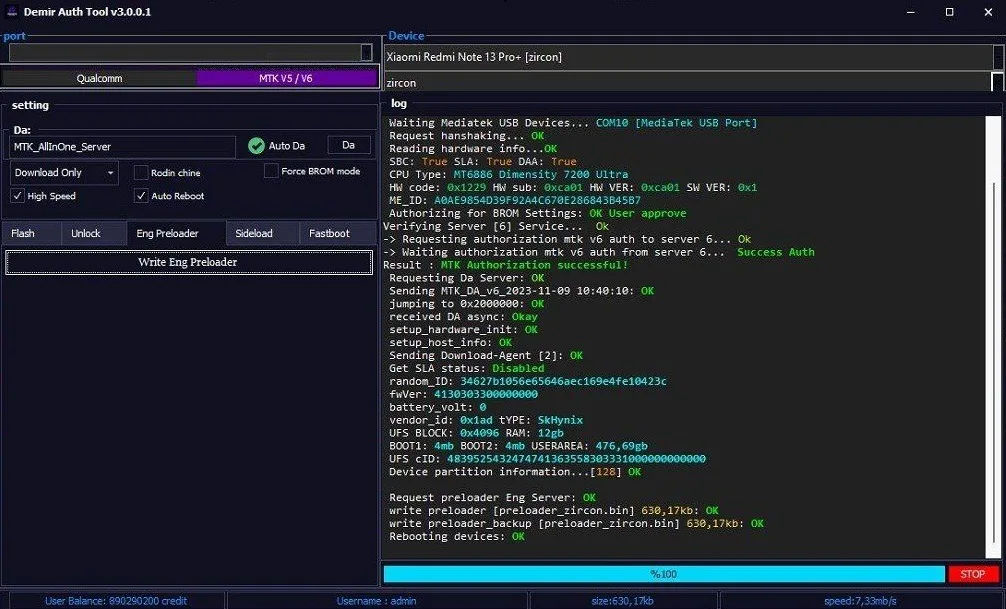Open the zircon codename dropdown
1006x609 pixels.
click(x=998, y=82)
